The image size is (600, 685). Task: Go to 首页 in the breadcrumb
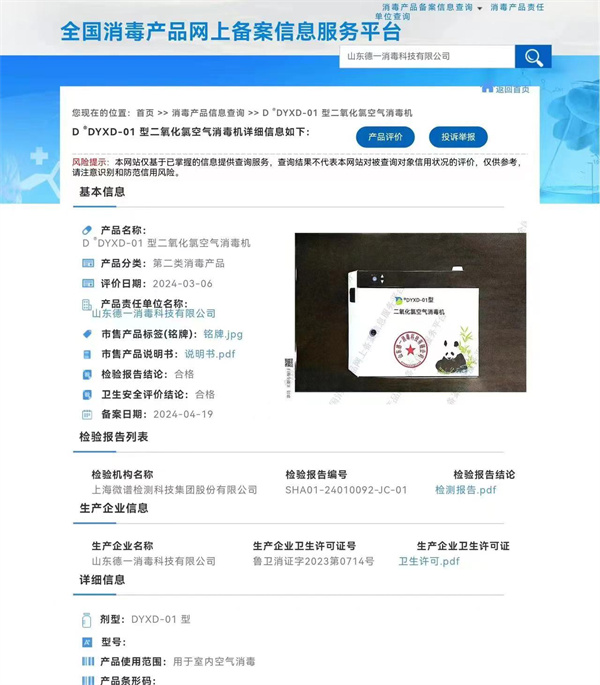tap(146, 113)
